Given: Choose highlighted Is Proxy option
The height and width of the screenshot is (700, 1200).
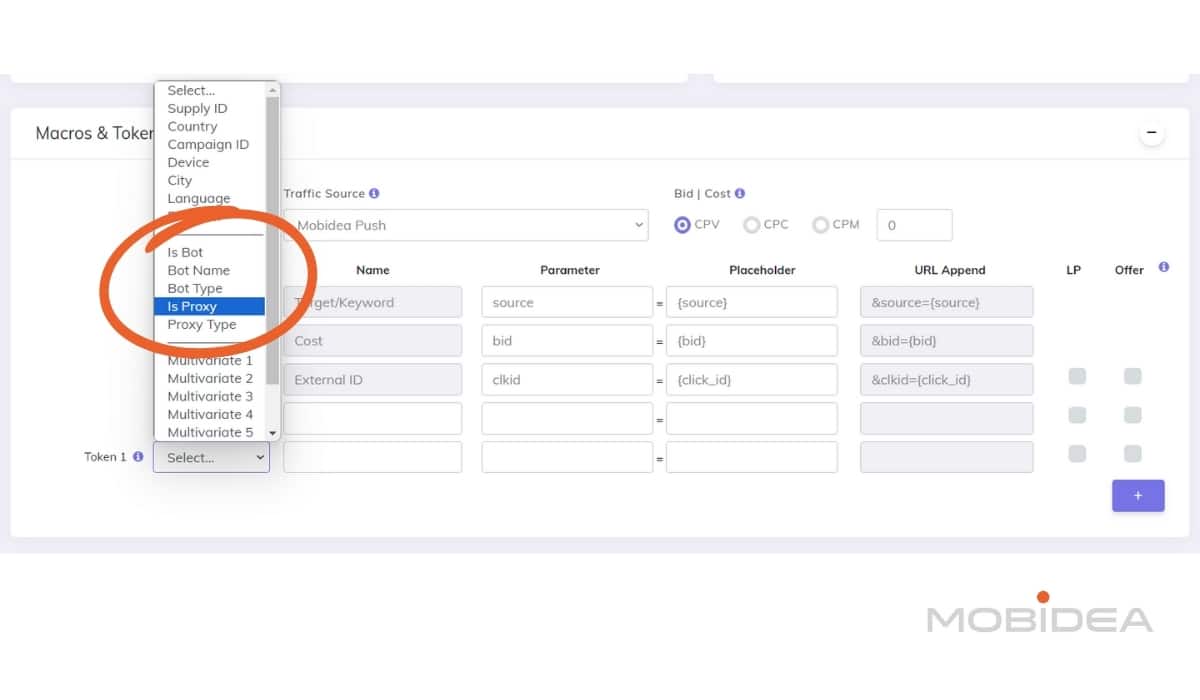Looking at the screenshot, I should click(x=210, y=306).
